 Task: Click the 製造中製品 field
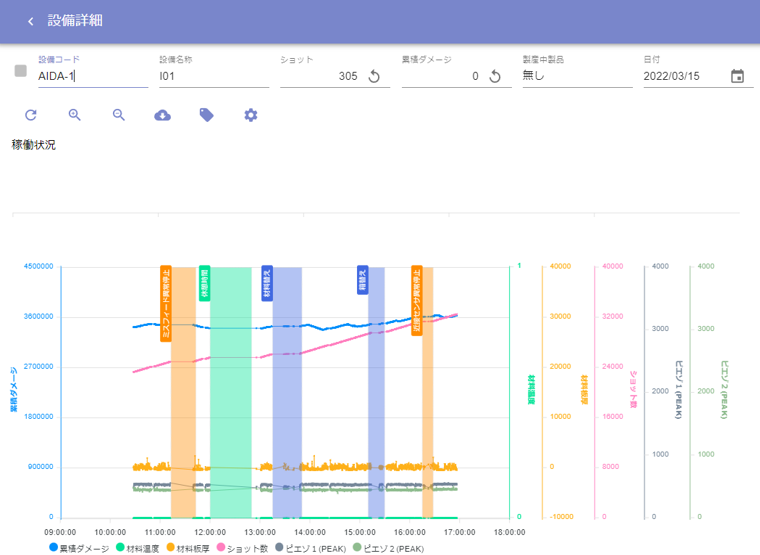coord(577,76)
